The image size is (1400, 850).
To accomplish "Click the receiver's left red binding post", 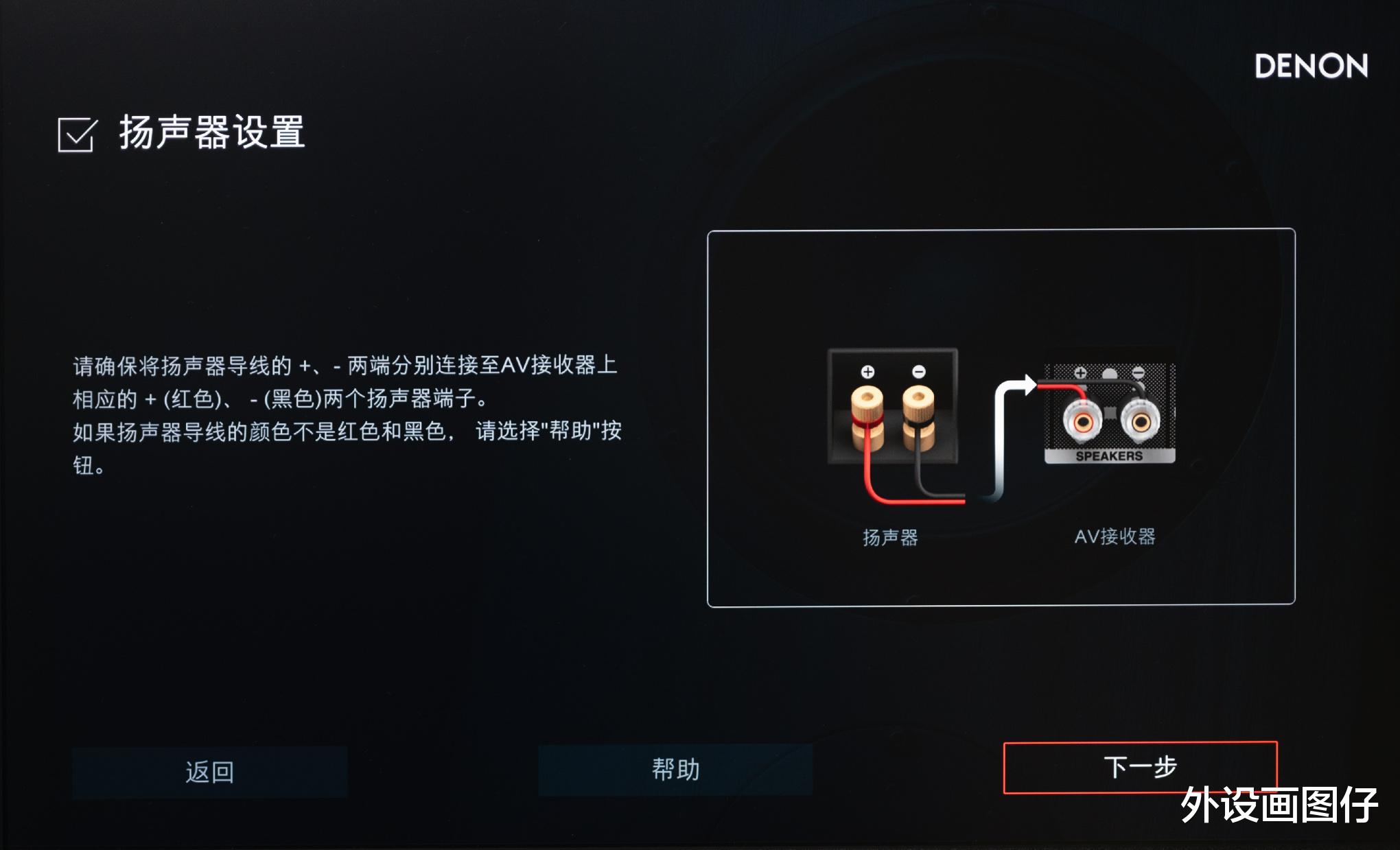I will pos(1082,421).
